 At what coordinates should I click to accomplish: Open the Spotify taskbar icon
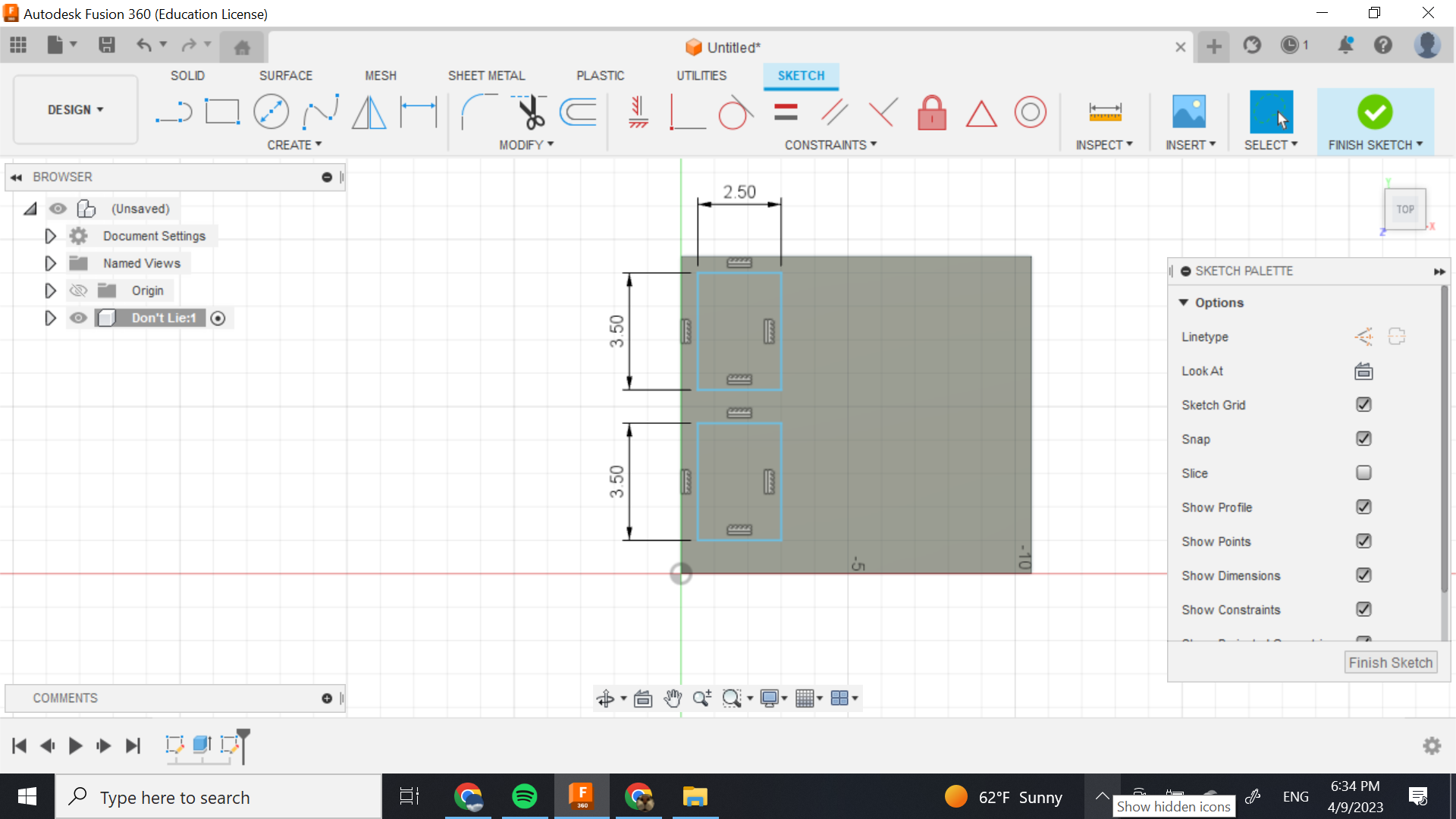525,797
